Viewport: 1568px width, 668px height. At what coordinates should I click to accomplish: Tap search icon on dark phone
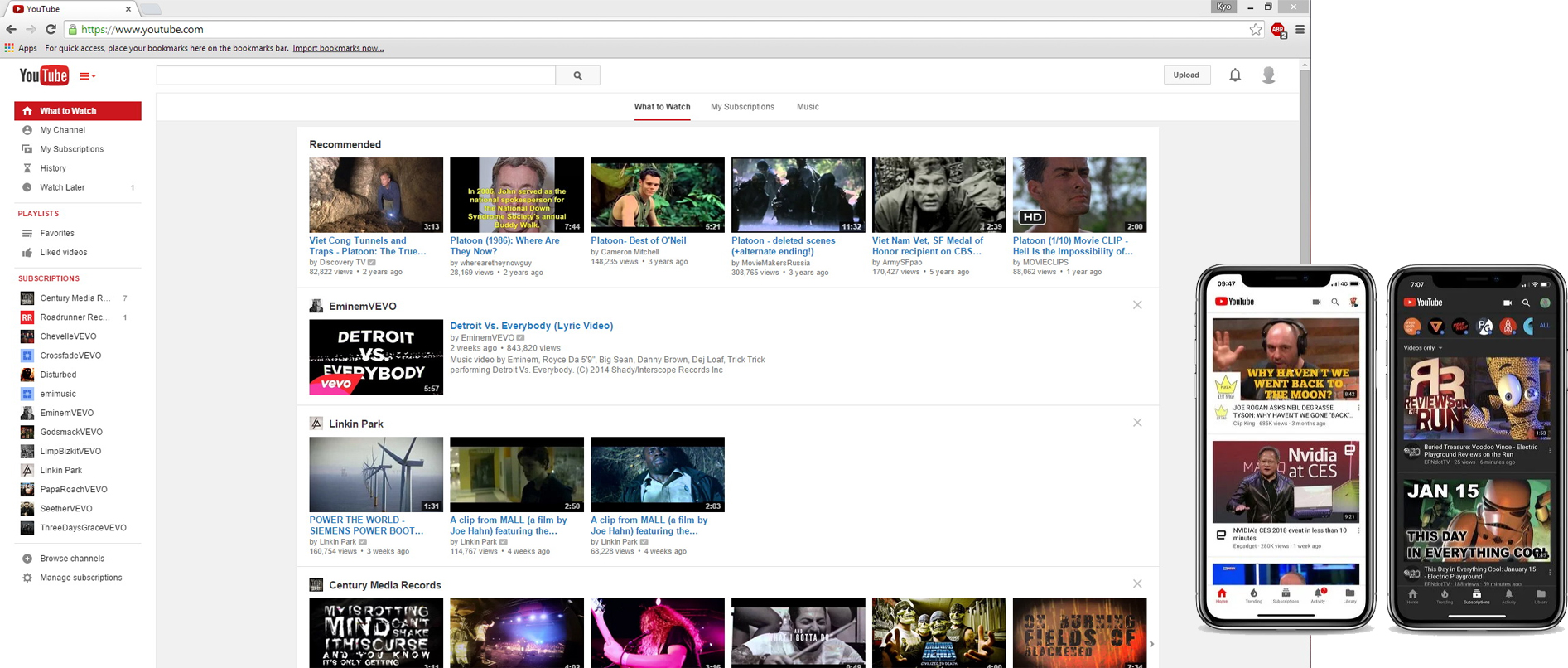pos(1526,303)
